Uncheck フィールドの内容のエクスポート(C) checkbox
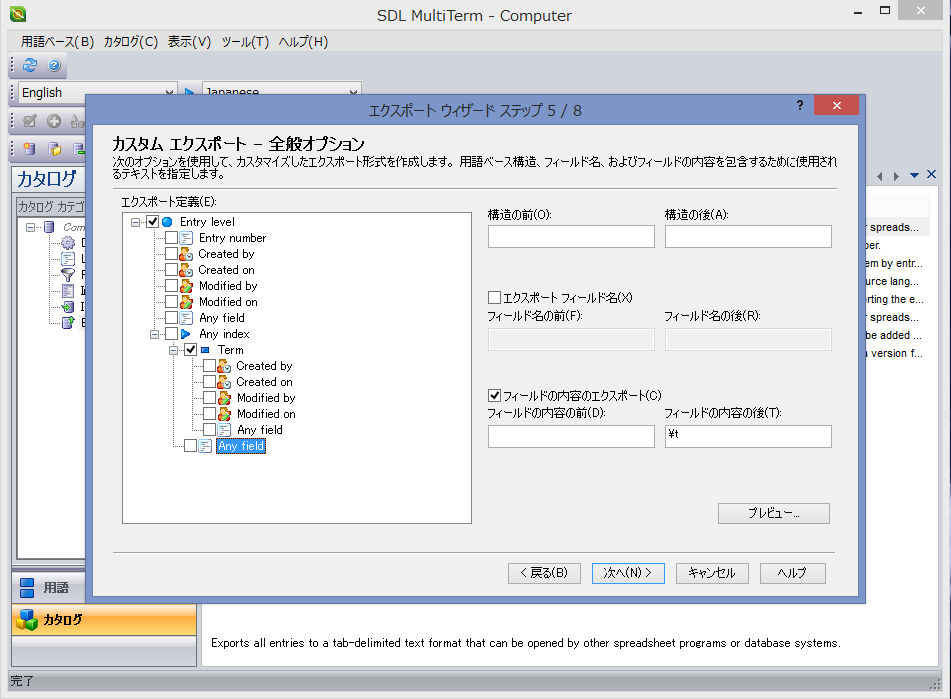 494,396
